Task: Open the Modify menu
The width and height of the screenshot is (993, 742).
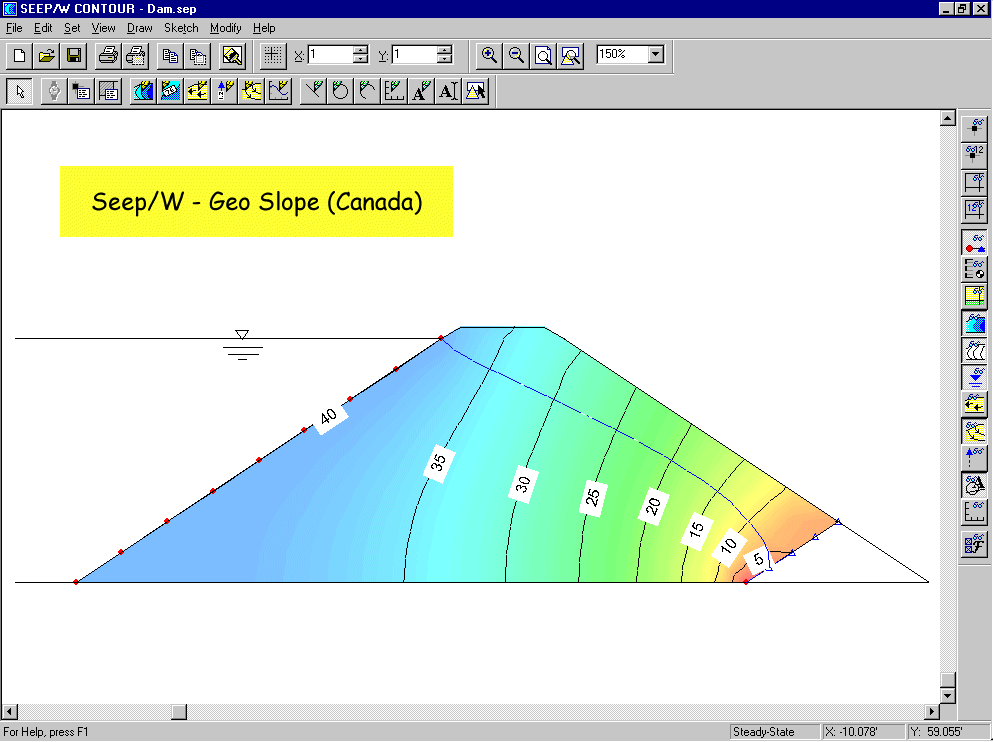Action: click(225, 28)
